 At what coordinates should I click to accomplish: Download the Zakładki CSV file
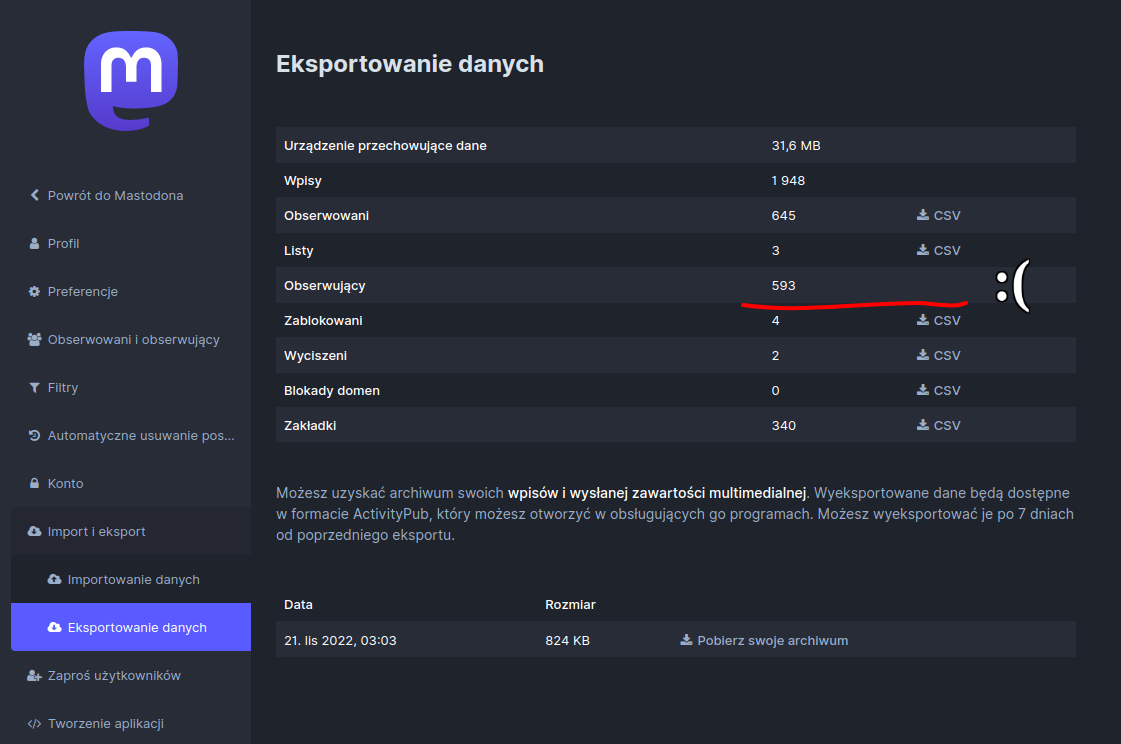(938, 426)
